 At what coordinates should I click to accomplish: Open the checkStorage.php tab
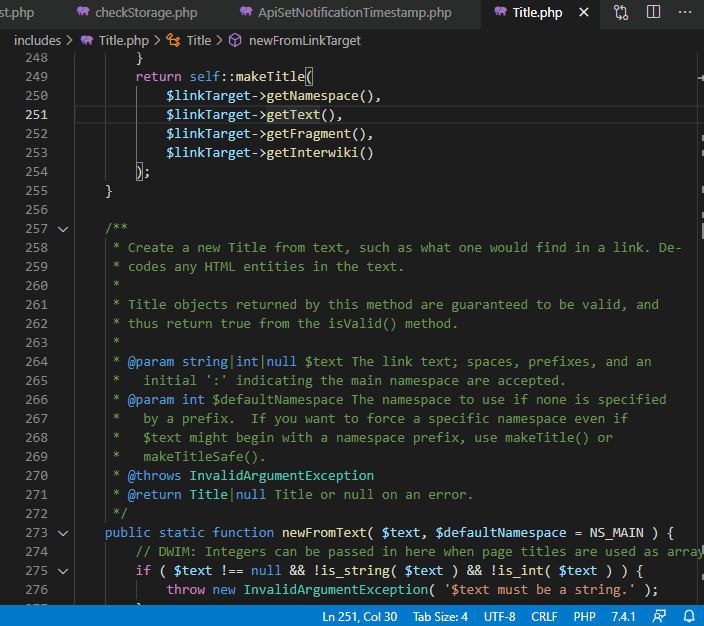point(137,13)
